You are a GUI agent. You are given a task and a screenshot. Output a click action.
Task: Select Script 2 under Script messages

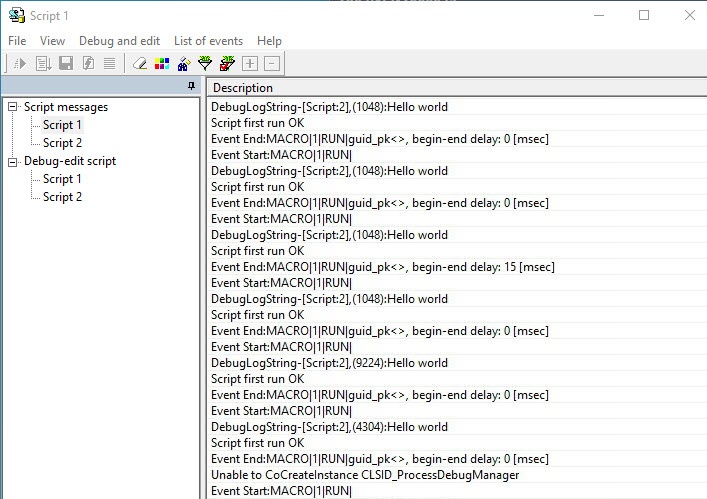click(x=62, y=143)
